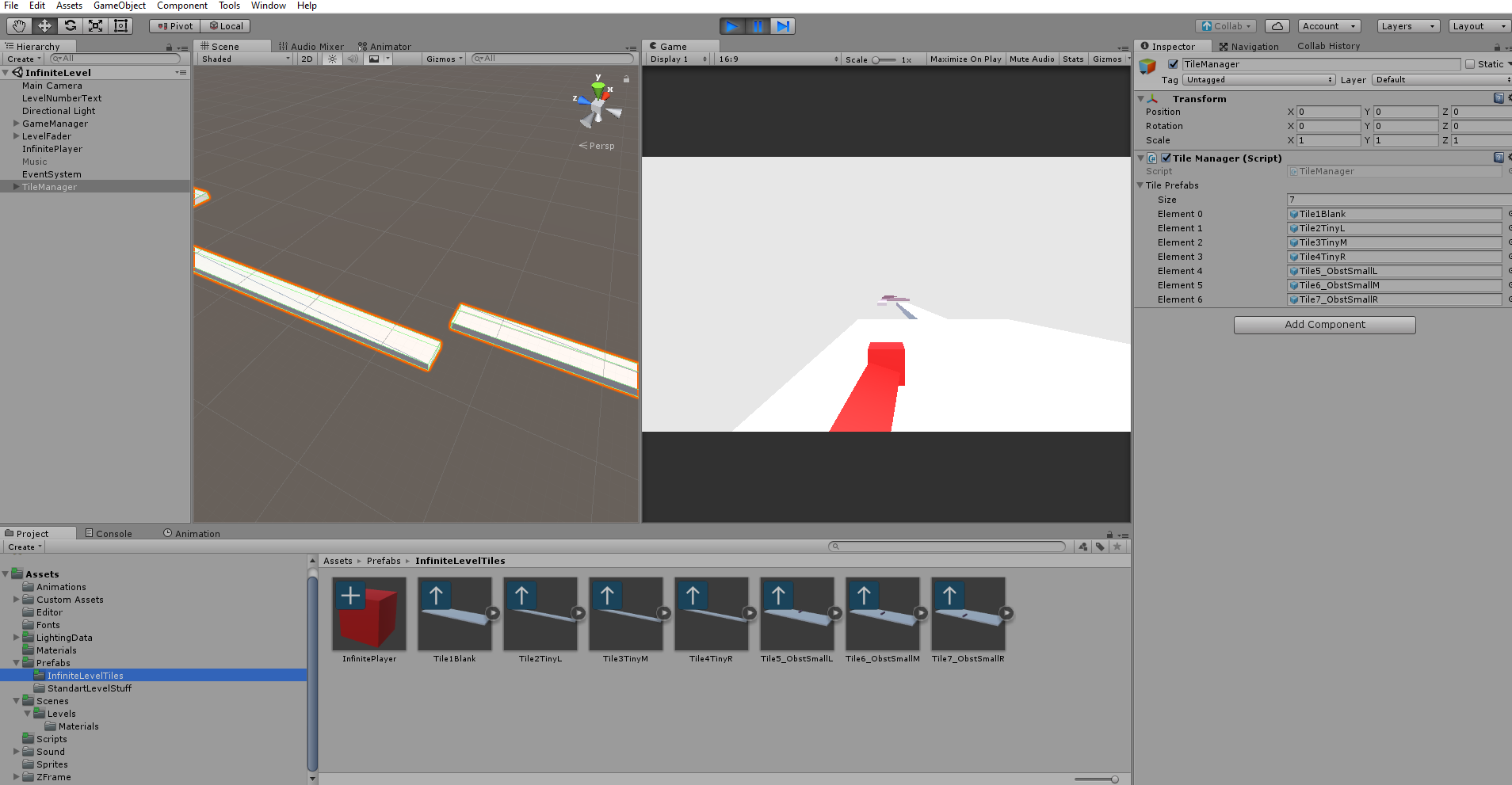Adjust the Project thumbnail size slider
The image size is (1512, 785).
click(1097, 779)
